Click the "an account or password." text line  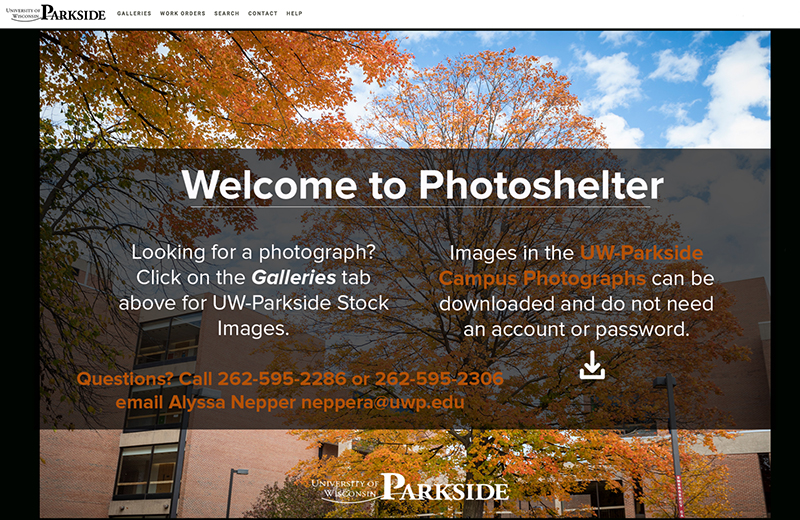(x=576, y=329)
